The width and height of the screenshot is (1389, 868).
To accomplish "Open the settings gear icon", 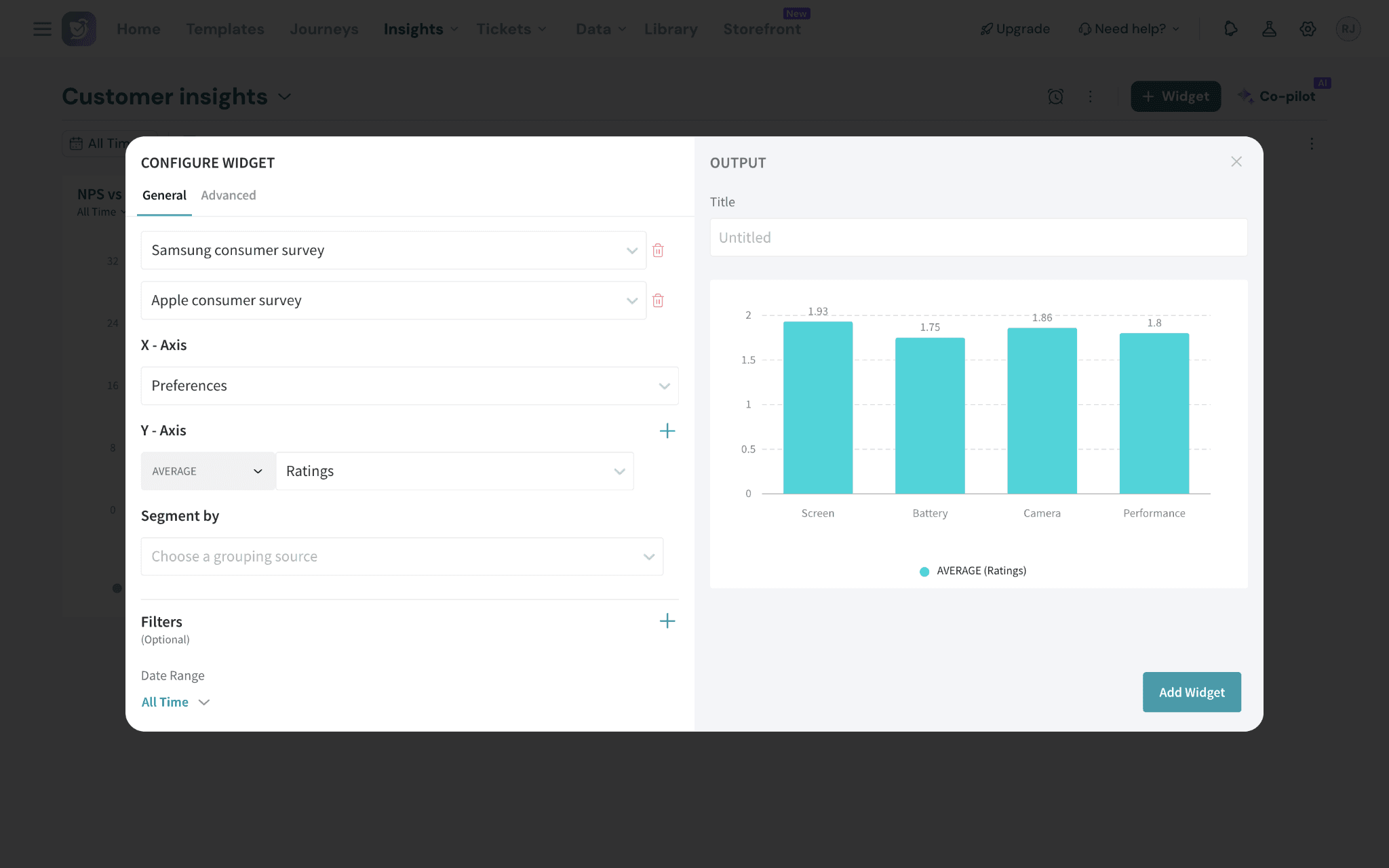I will point(1308,29).
